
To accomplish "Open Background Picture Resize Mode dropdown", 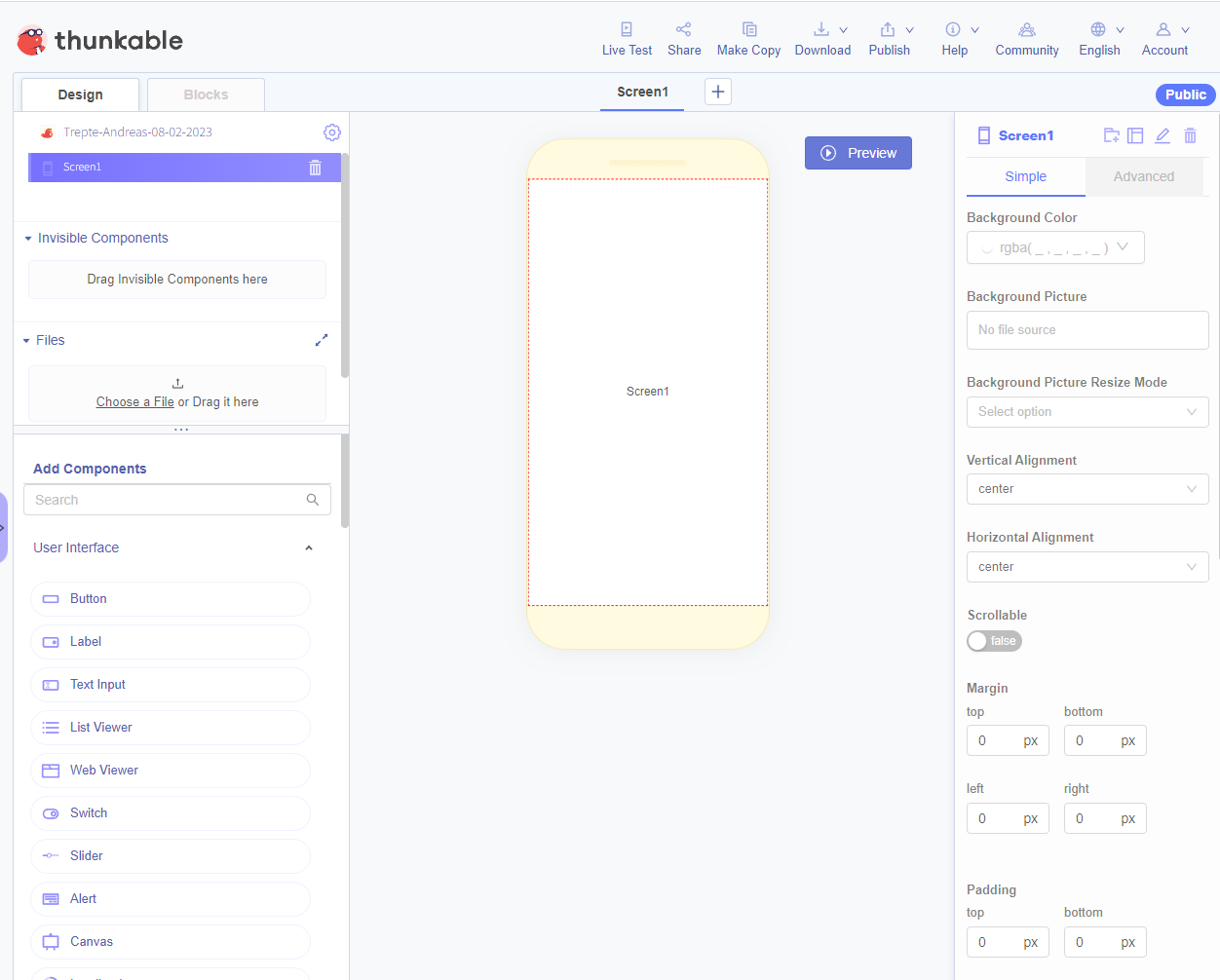I will pos(1087,412).
